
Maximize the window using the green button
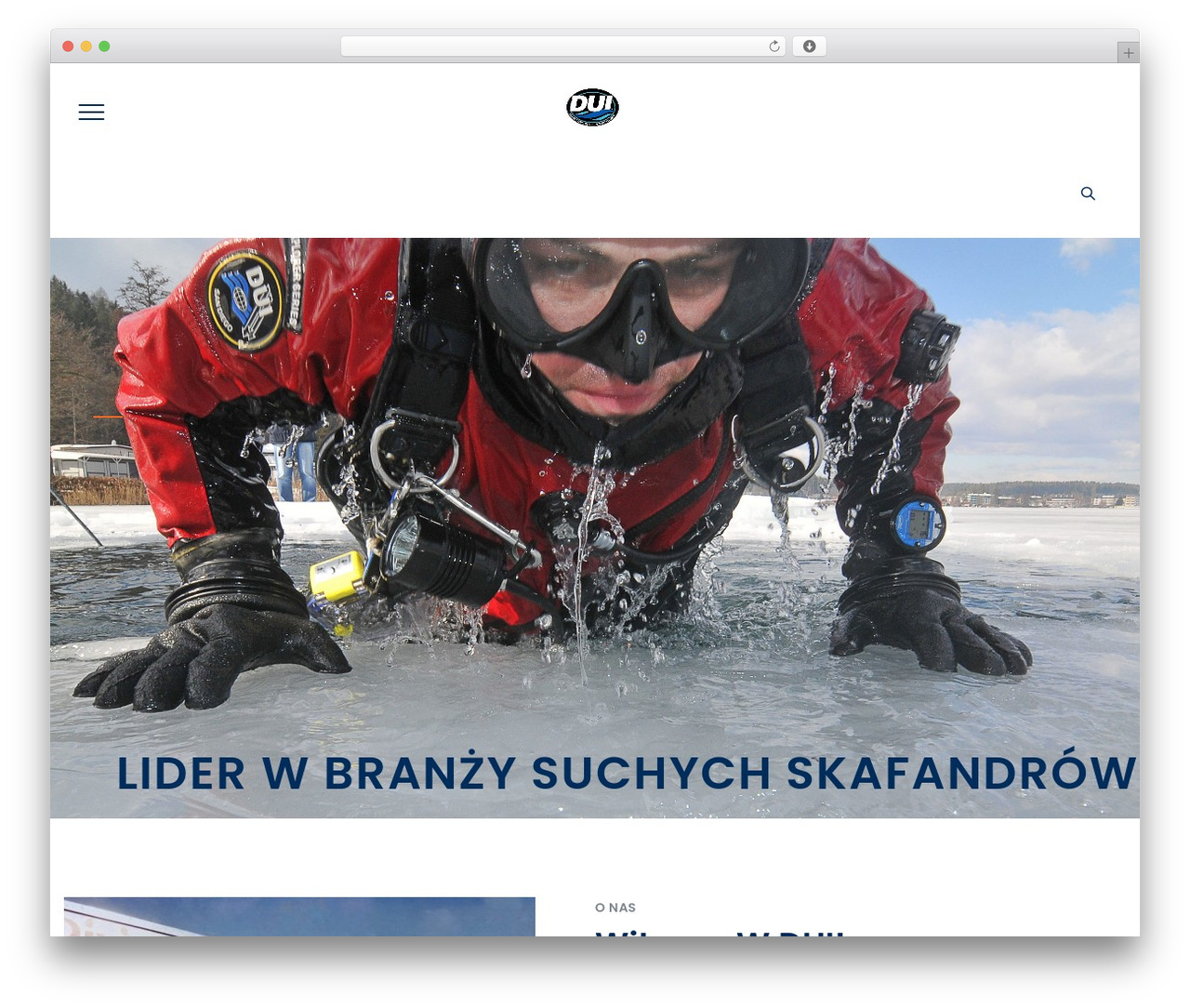tap(104, 46)
